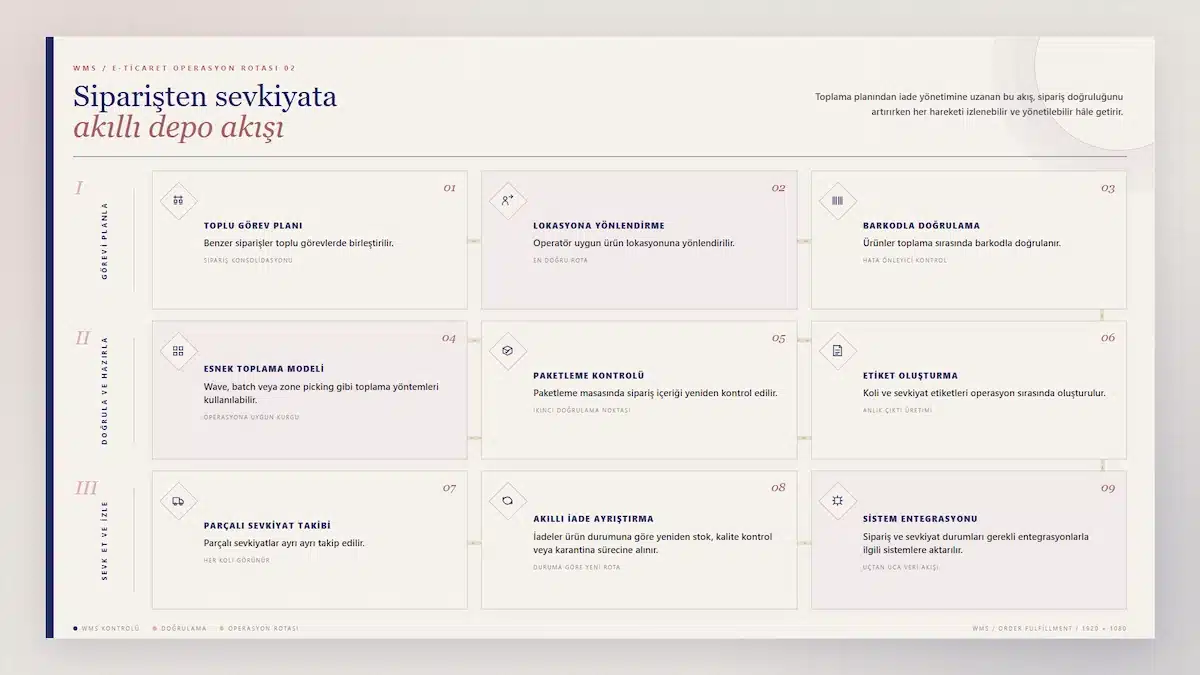Click the card number 03
1200x675 pixels.
pyautogui.click(x=1108, y=188)
